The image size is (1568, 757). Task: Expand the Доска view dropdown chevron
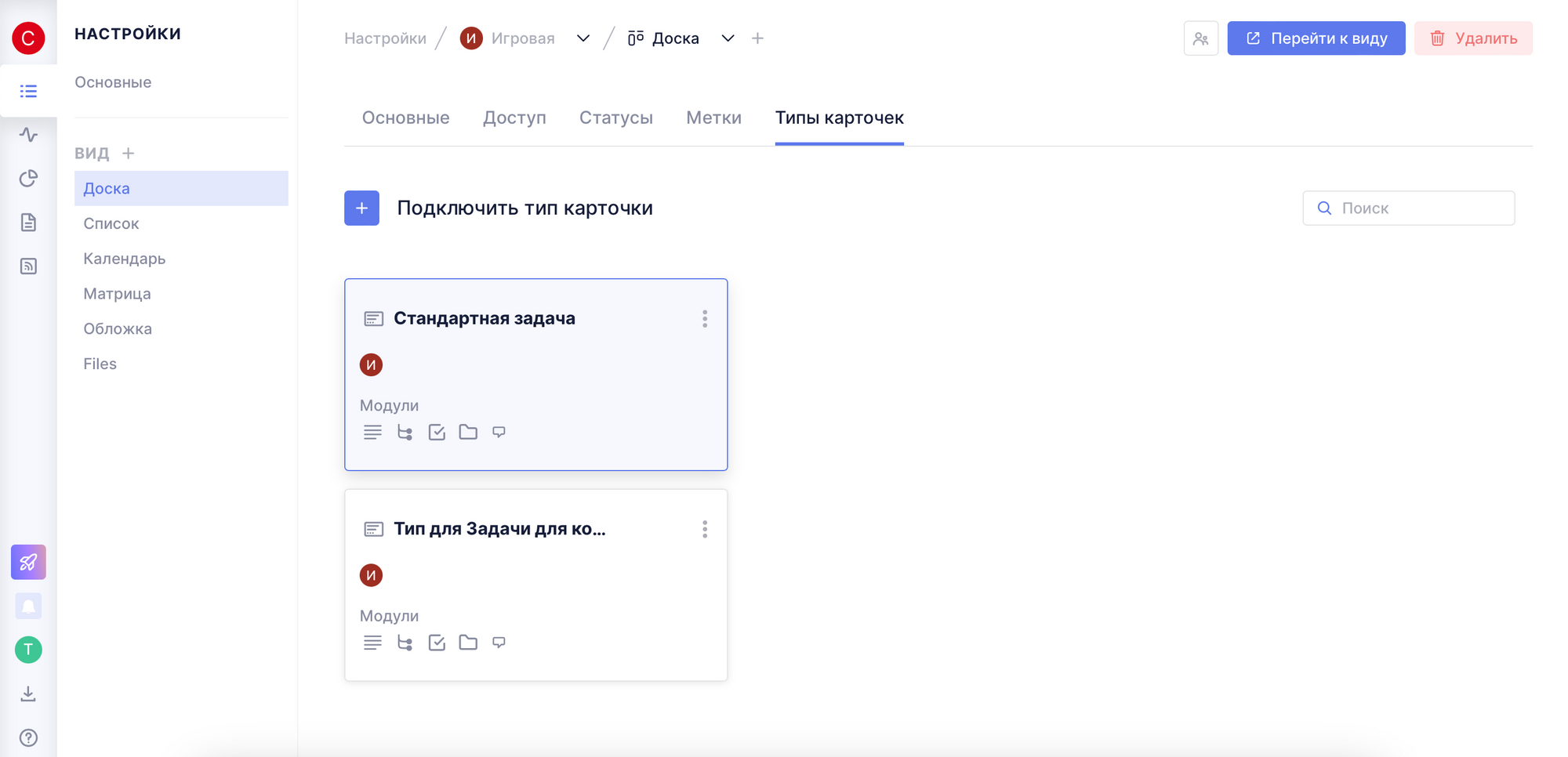(x=728, y=38)
